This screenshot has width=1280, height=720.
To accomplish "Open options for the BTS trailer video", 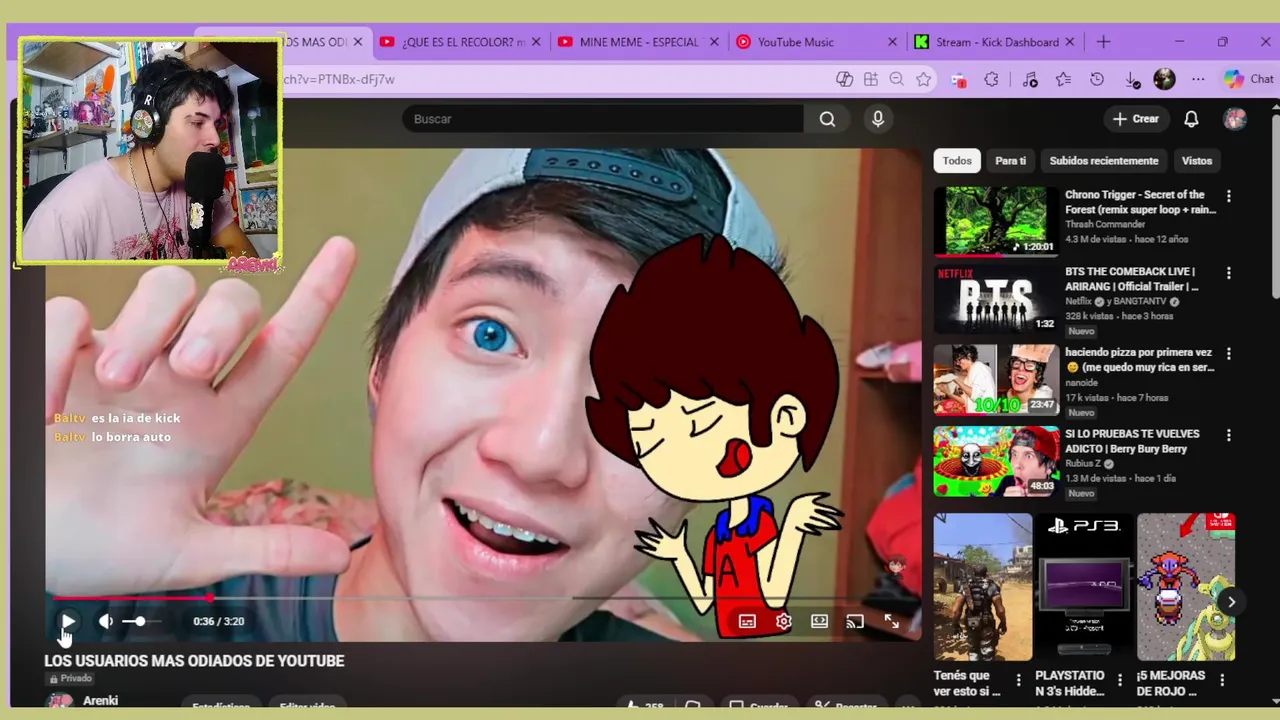I will pos(1229,273).
